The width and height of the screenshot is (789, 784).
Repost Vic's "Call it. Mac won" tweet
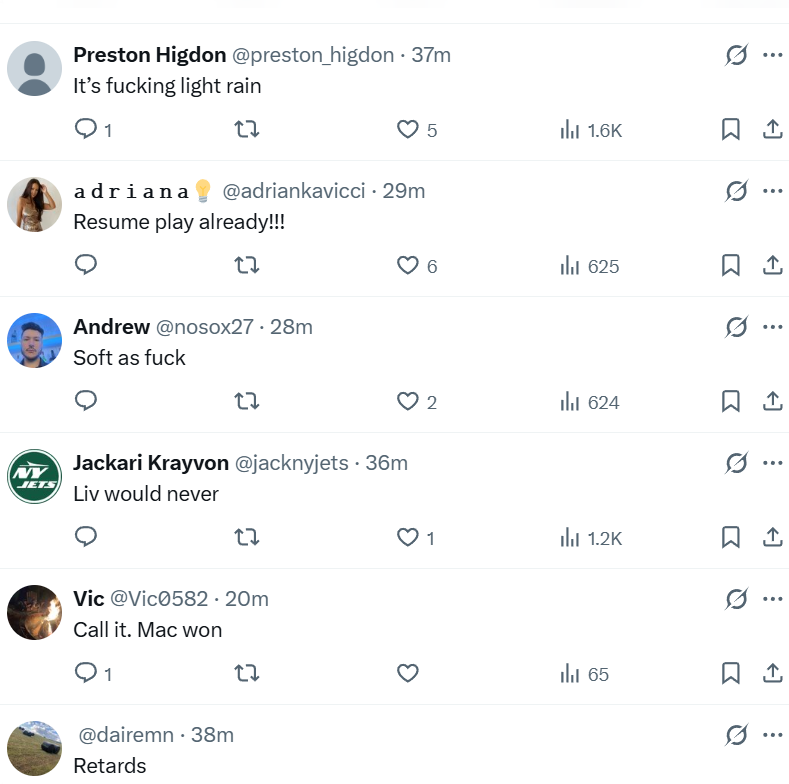246,673
